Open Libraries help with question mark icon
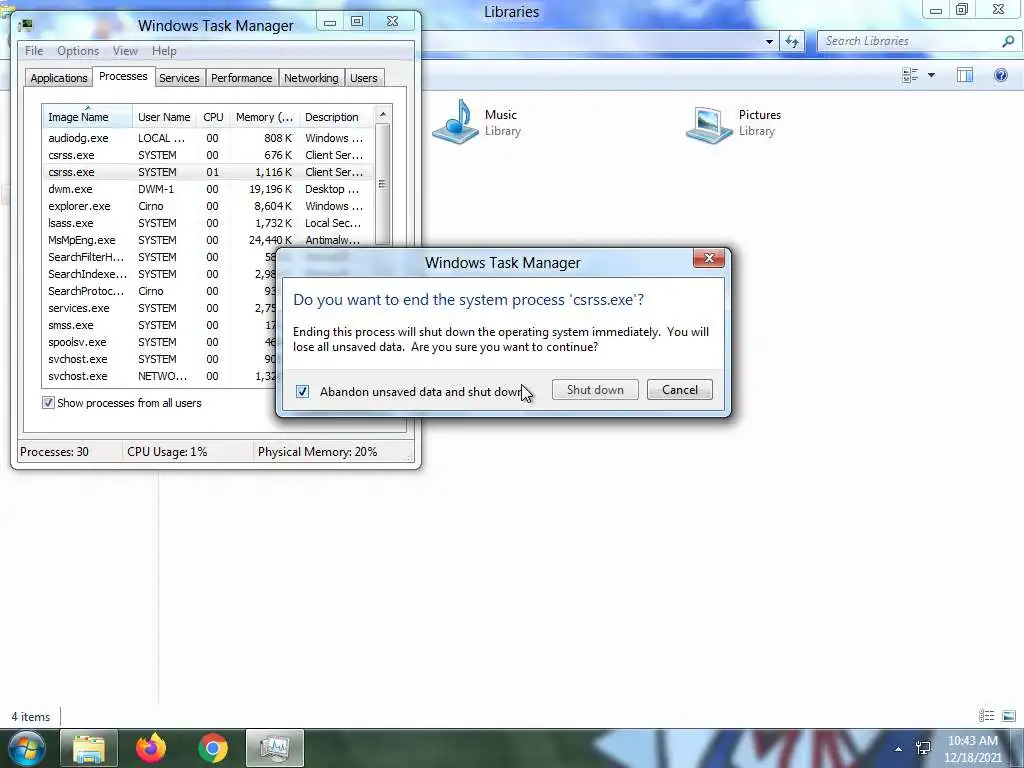Screen dimensions: 1024x768 (x=1000, y=75)
